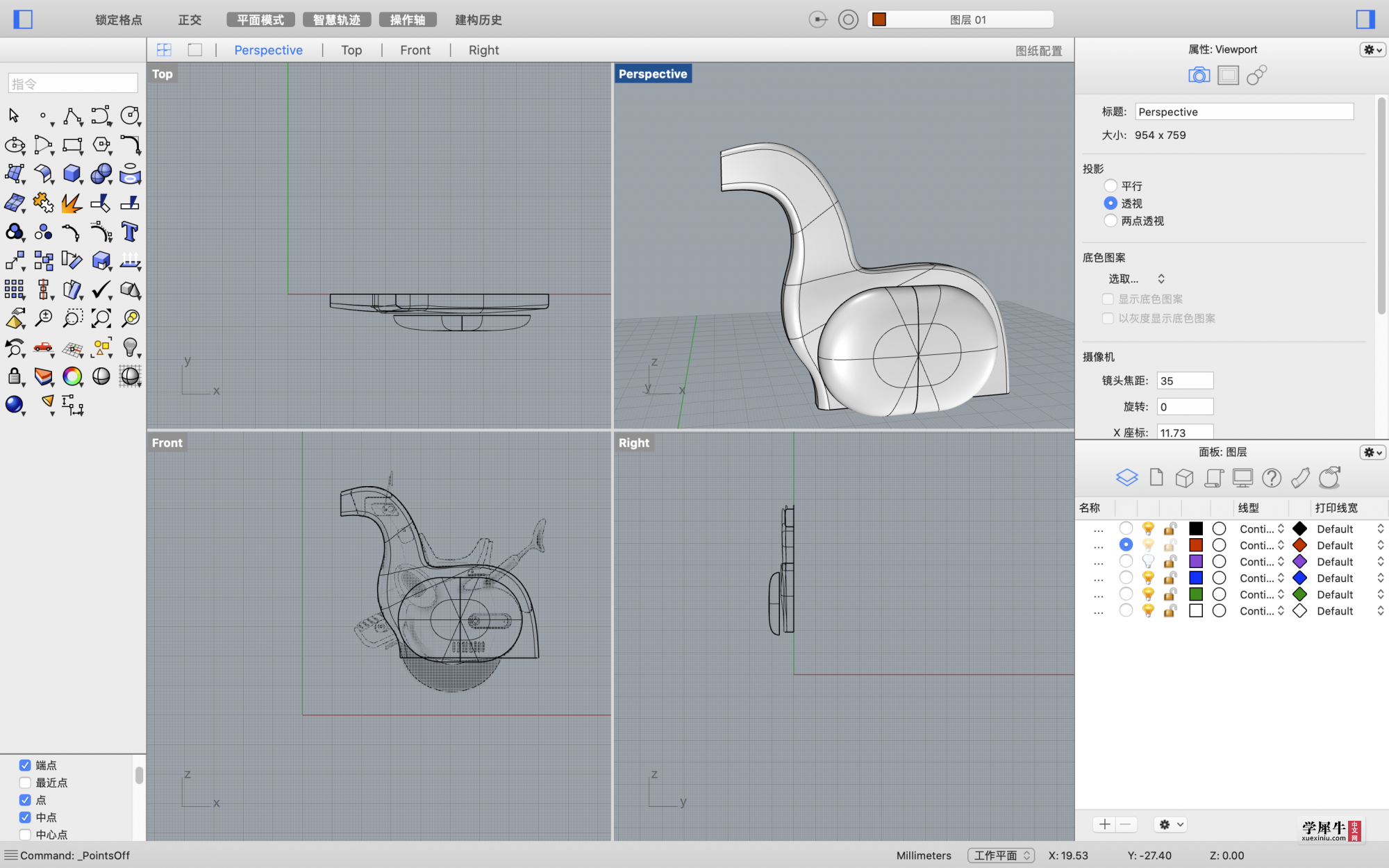The height and width of the screenshot is (868, 1389).
Task: Open the Rectangular Array grid tool
Action: pyautogui.click(x=15, y=289)
